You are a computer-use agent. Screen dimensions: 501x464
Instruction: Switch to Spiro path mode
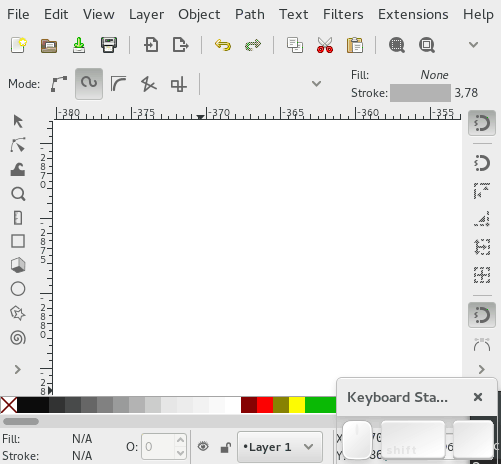click(89, 84)
